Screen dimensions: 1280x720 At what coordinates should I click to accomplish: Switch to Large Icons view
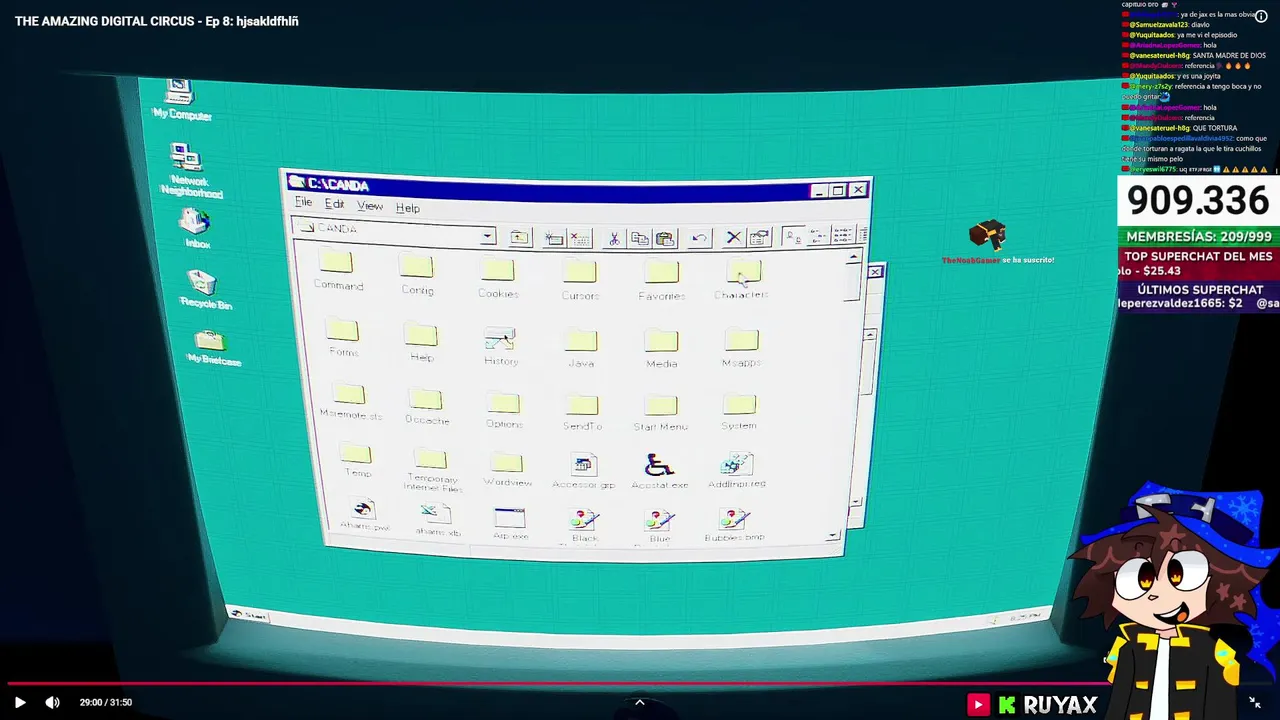[792, 236]
